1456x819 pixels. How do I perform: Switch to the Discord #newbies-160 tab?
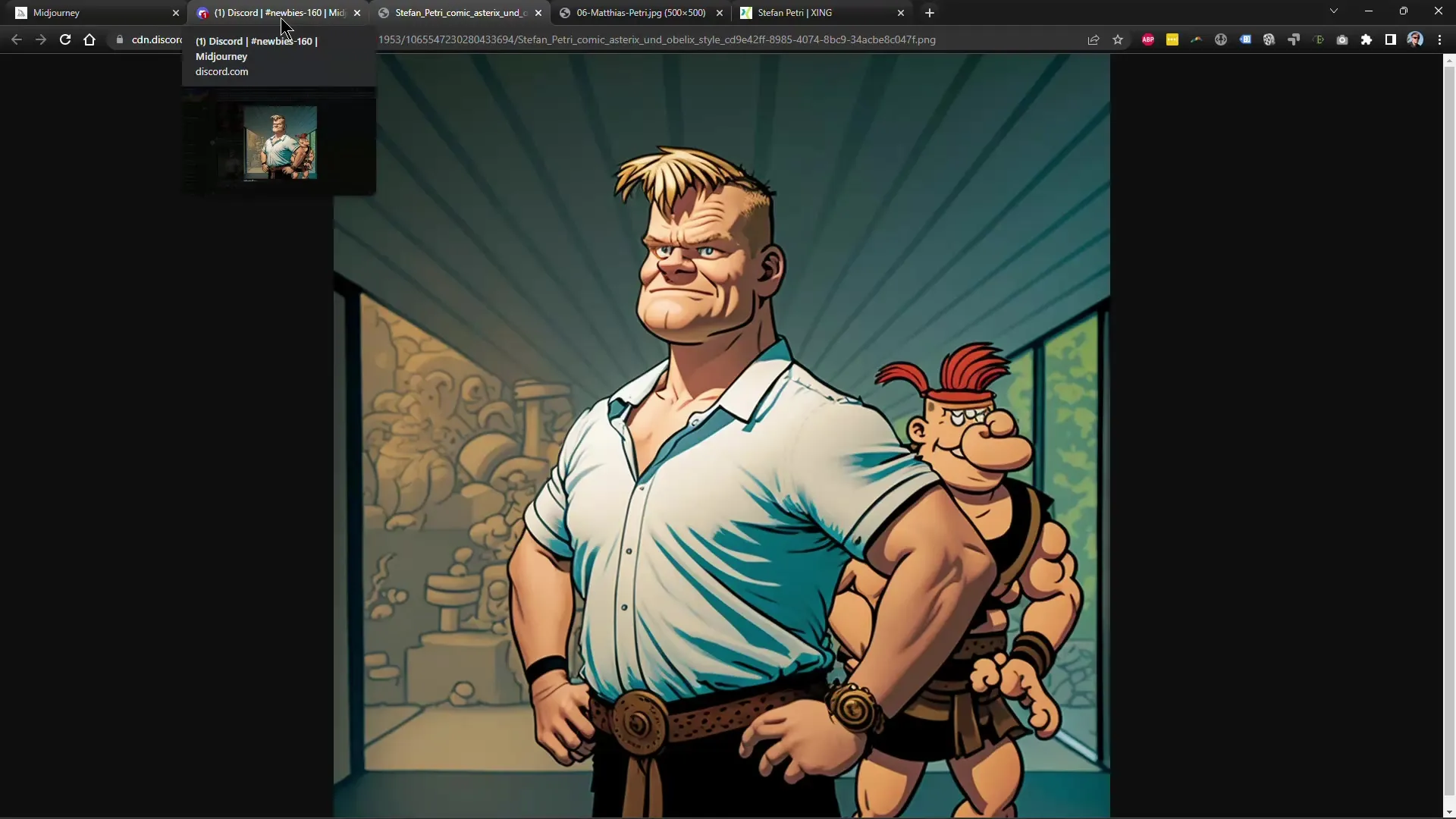click(277, 13)
